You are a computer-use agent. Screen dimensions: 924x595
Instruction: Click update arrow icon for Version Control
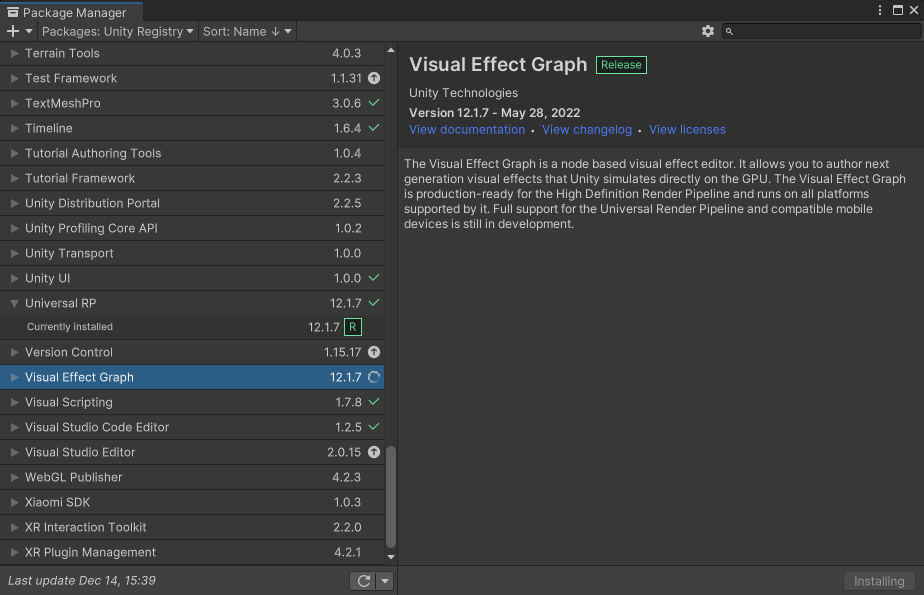point(374,352)
